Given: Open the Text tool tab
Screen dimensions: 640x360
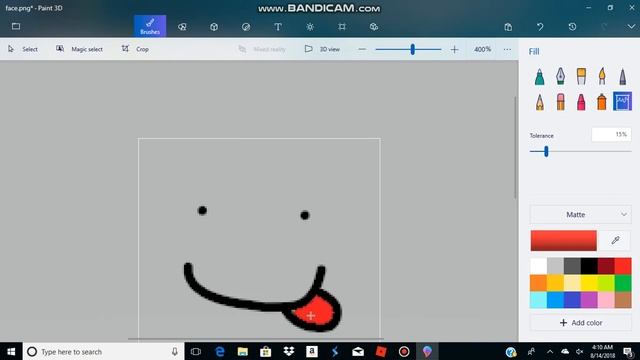Looking at the screenshot, I should click(278, 27).
